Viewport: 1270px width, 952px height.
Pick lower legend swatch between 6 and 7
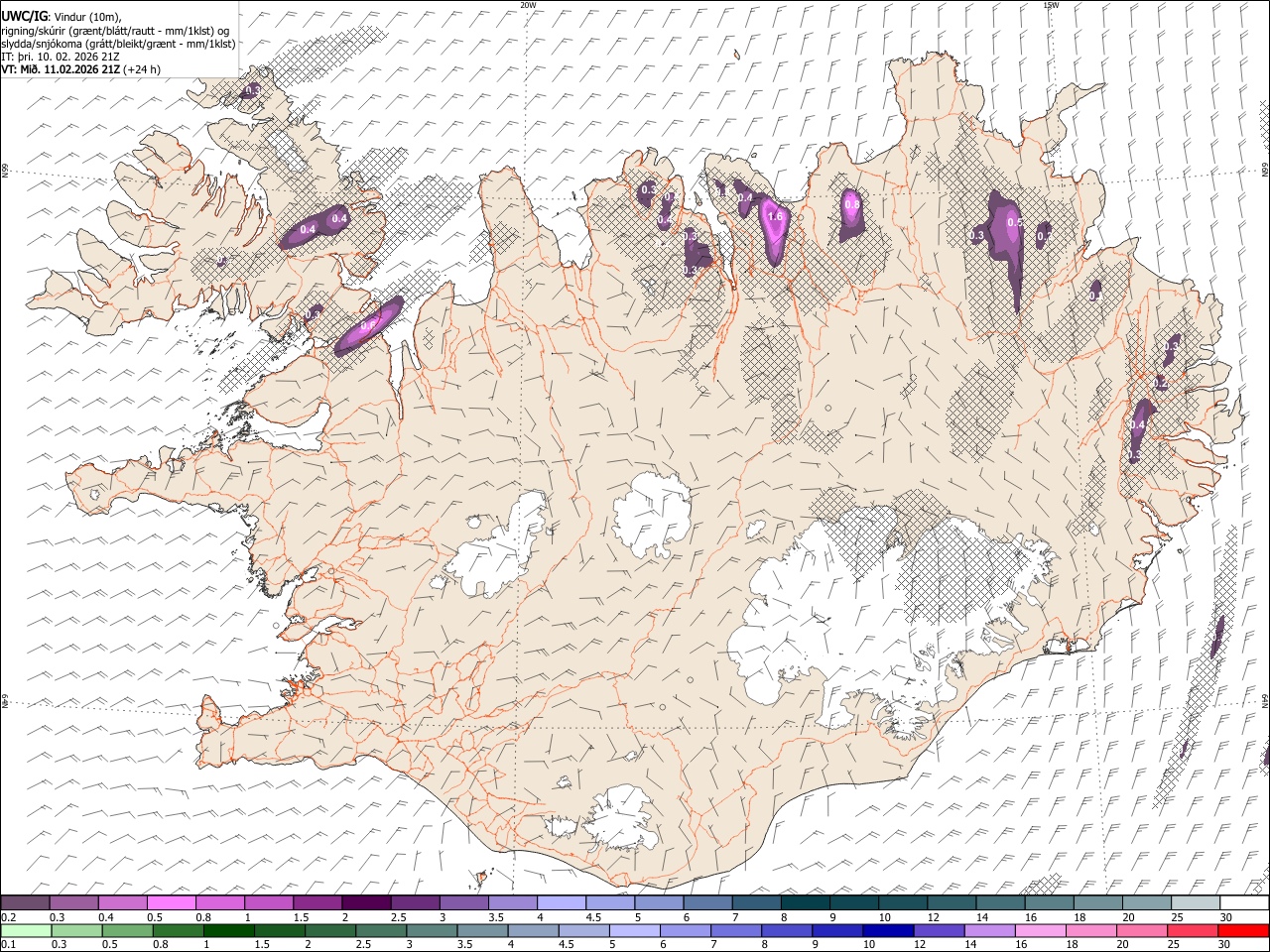coord(686,931)
